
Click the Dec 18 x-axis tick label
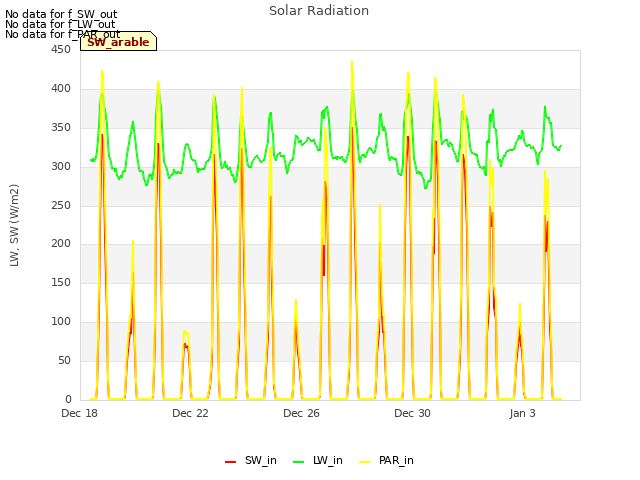click(x=80, y=413)
